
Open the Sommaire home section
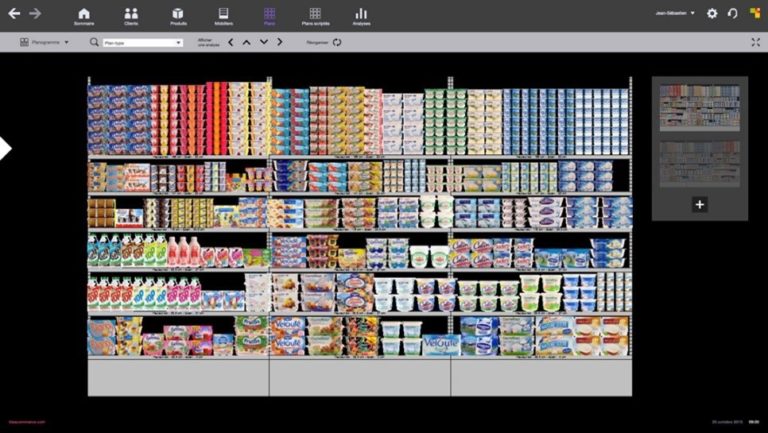point(84,16)
